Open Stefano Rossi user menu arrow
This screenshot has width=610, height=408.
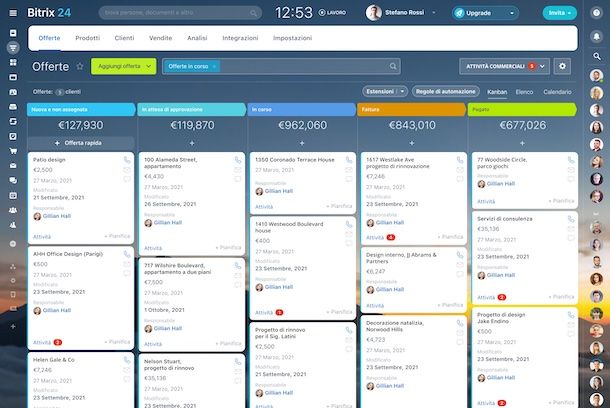click(x=434, y=13)
